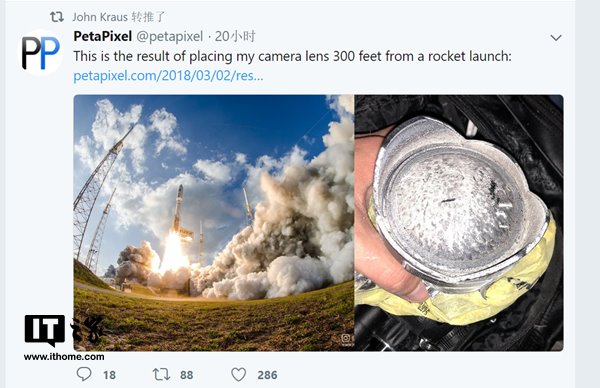600x388 pixels.
Task: Click the tweet text about rocket launch
Action: click(292, 56)
